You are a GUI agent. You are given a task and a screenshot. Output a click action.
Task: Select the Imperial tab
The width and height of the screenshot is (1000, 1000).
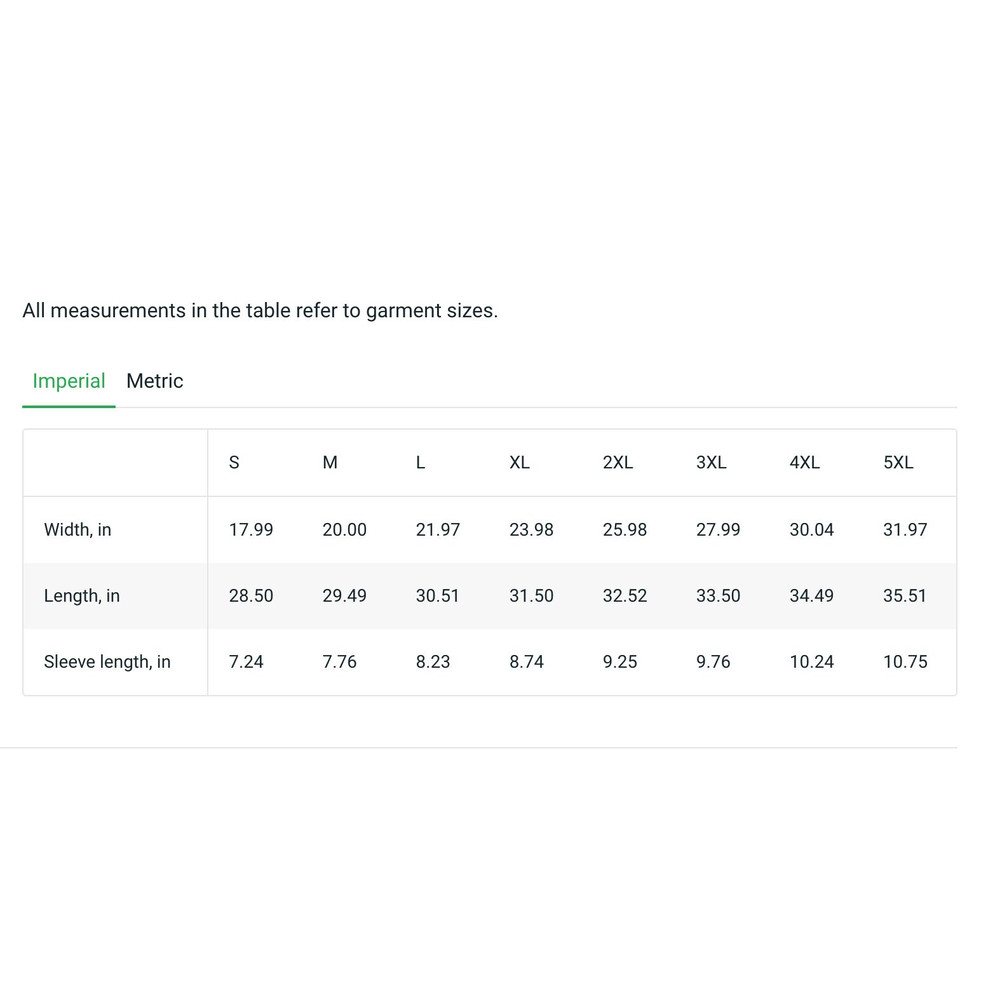(69, 381)
